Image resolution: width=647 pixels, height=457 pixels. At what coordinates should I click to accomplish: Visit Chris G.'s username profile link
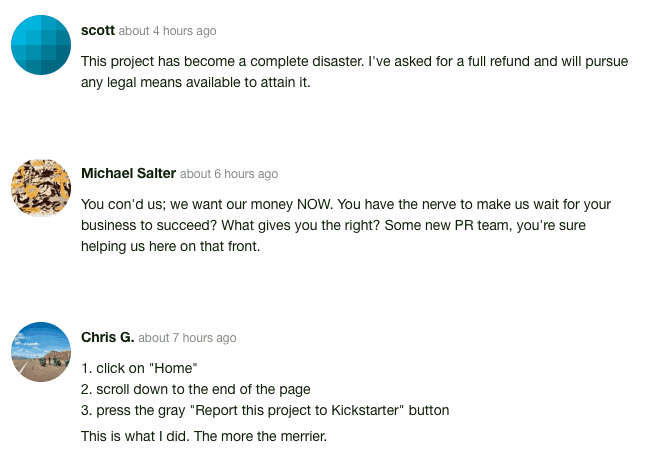click(107, 337)
